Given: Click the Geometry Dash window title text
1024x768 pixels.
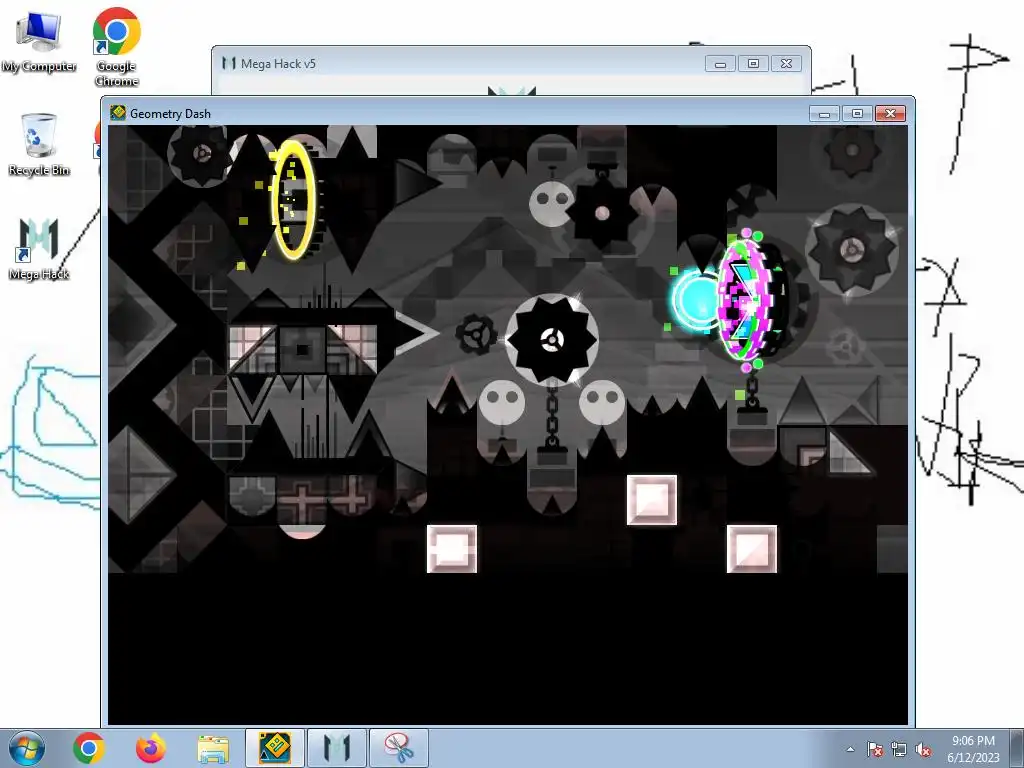Looking at the screenshot, I should tap(170, 114).
